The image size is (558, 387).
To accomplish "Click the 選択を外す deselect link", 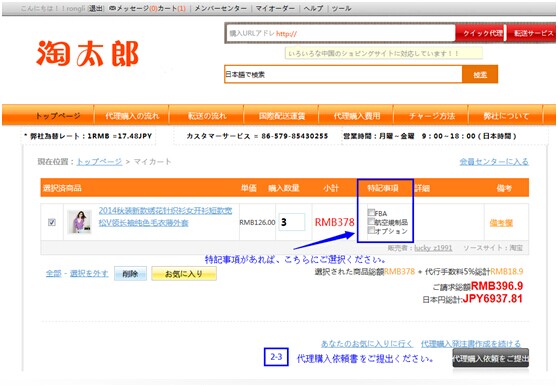I will 89,273.
